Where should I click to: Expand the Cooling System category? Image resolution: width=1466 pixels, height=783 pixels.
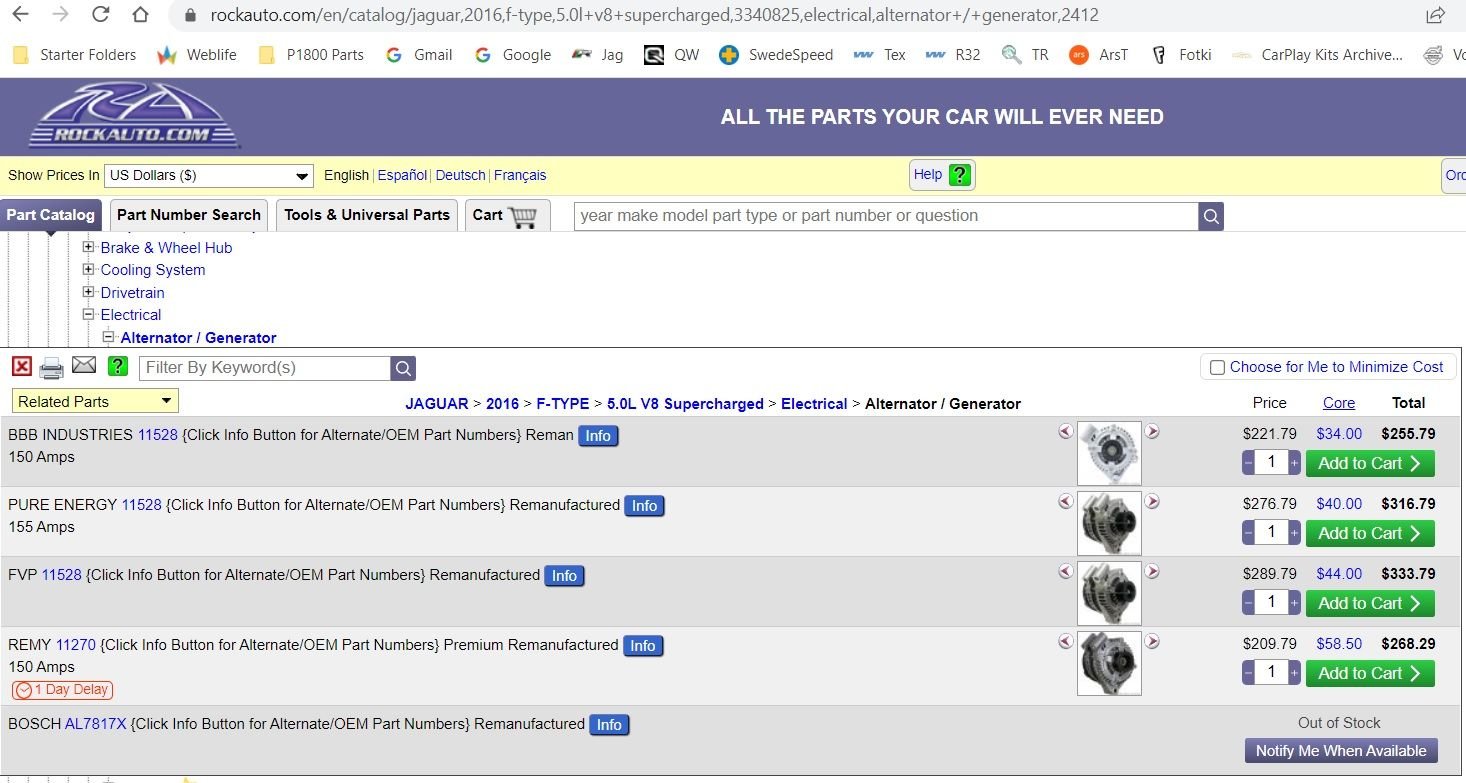tap(89, 270)
